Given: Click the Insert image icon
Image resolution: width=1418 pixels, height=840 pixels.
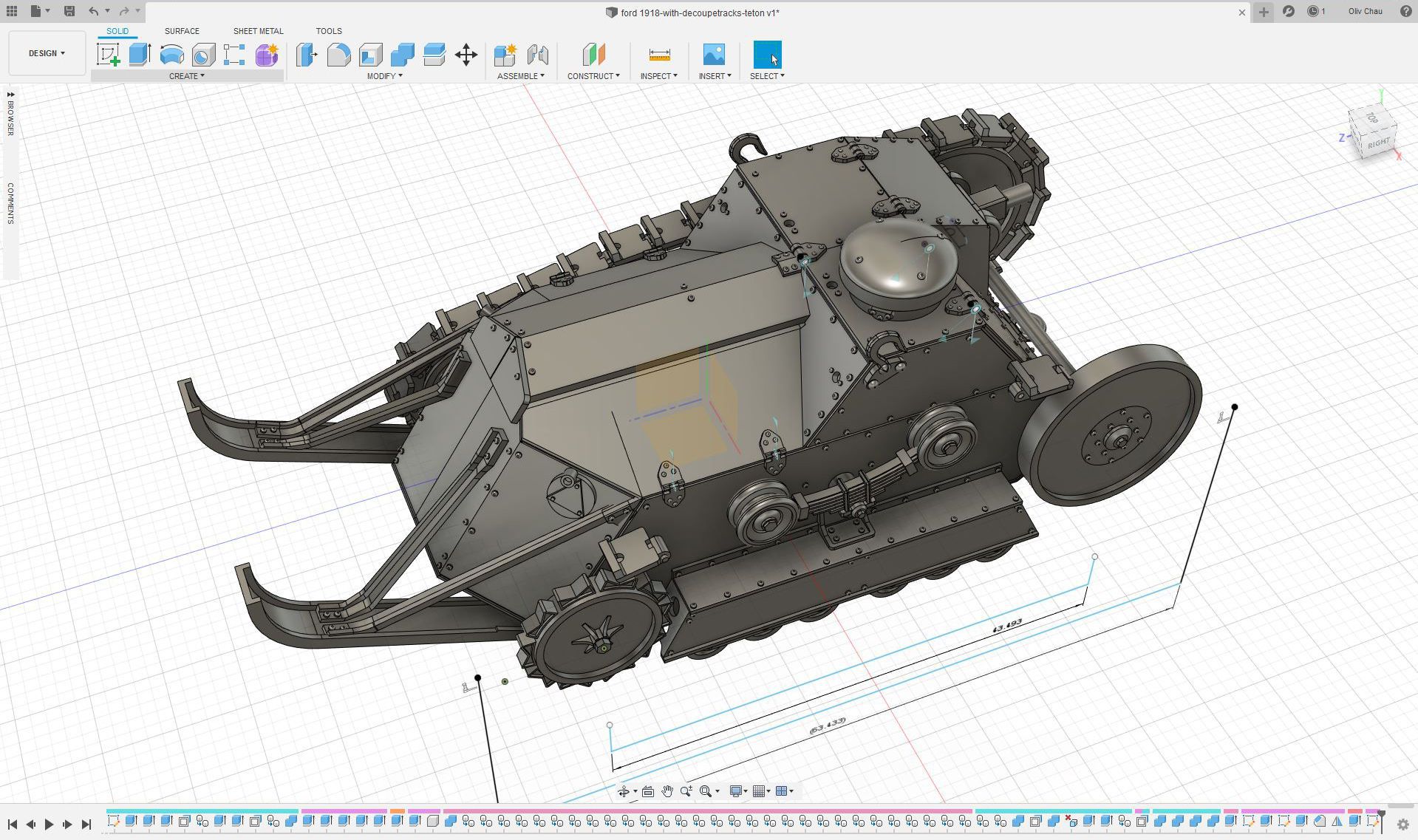Looking at the screenshot, I should point(713,55).
